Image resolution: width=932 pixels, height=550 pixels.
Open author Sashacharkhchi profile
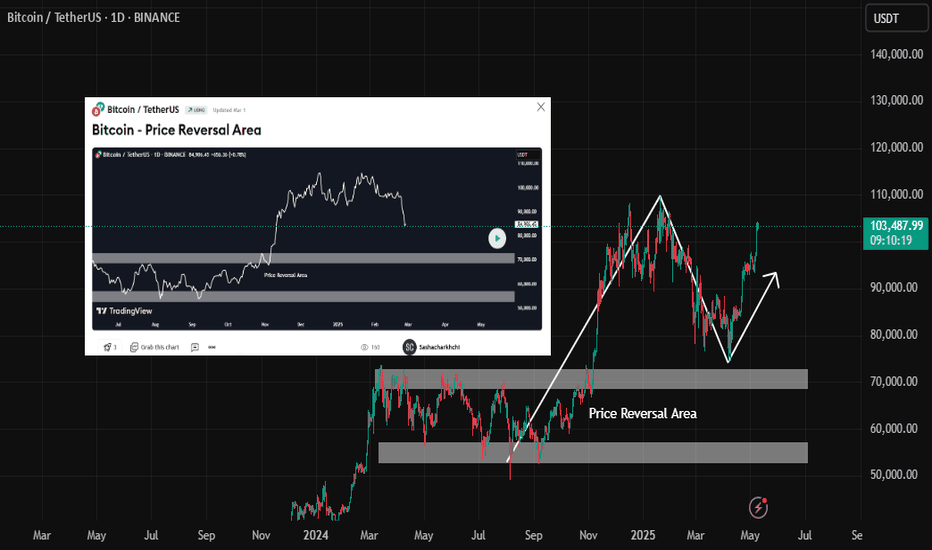point(439,347)
